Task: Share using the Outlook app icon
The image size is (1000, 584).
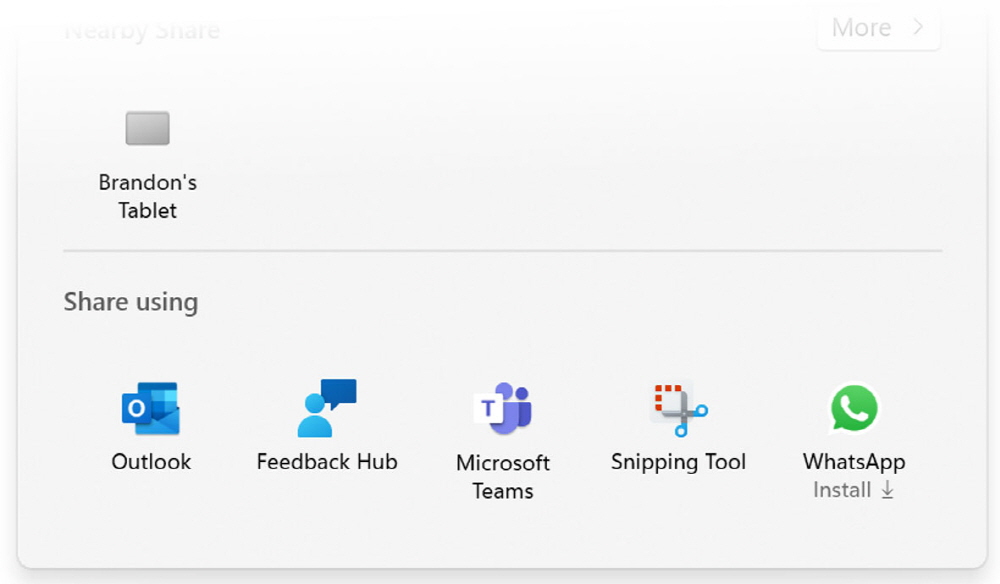Action: (x=151, y=408)
